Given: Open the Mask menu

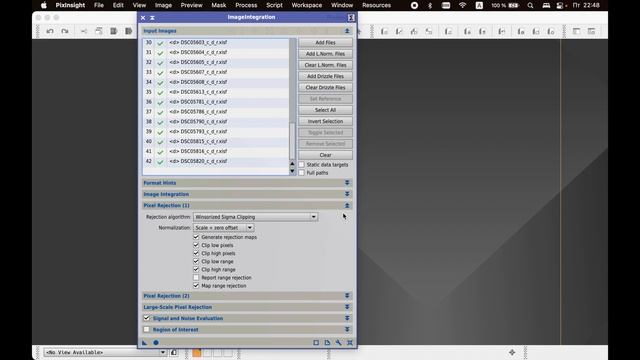Looking at the screenshot, I should 219,5.
